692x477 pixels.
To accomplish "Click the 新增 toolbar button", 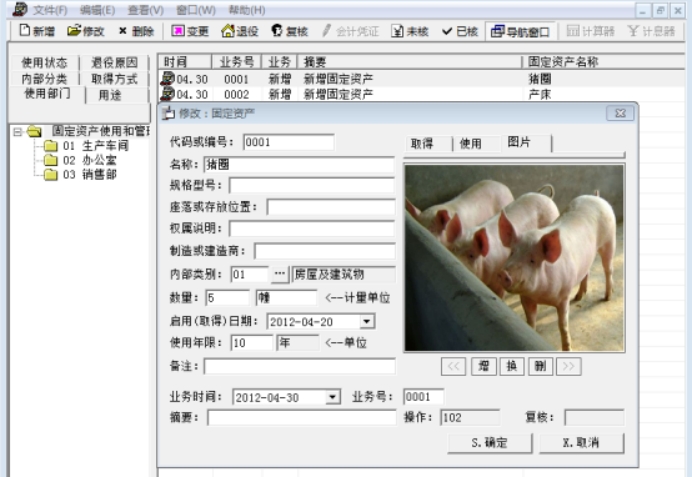I will (37, 31).
